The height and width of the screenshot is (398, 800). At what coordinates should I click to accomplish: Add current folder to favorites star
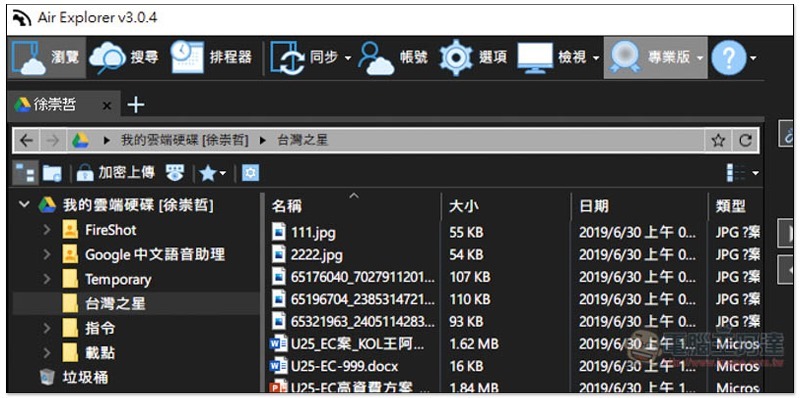coord(718,141)
